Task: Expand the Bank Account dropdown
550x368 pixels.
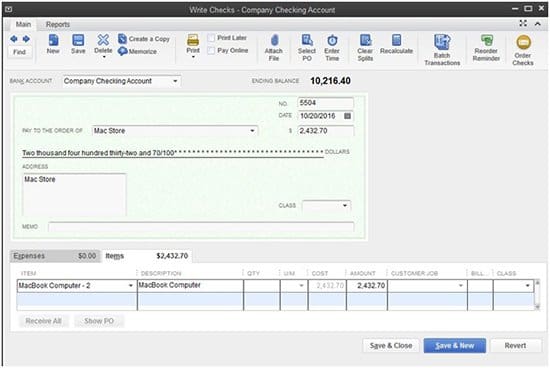Action: [x=175, y=81]
